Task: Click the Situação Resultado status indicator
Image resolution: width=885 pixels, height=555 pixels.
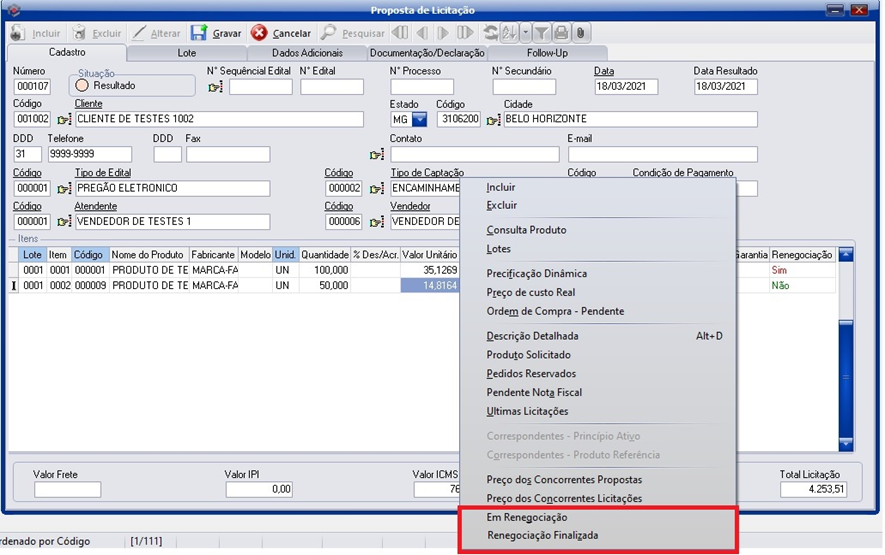Action: pyautogui.click(x=83, y=86)
